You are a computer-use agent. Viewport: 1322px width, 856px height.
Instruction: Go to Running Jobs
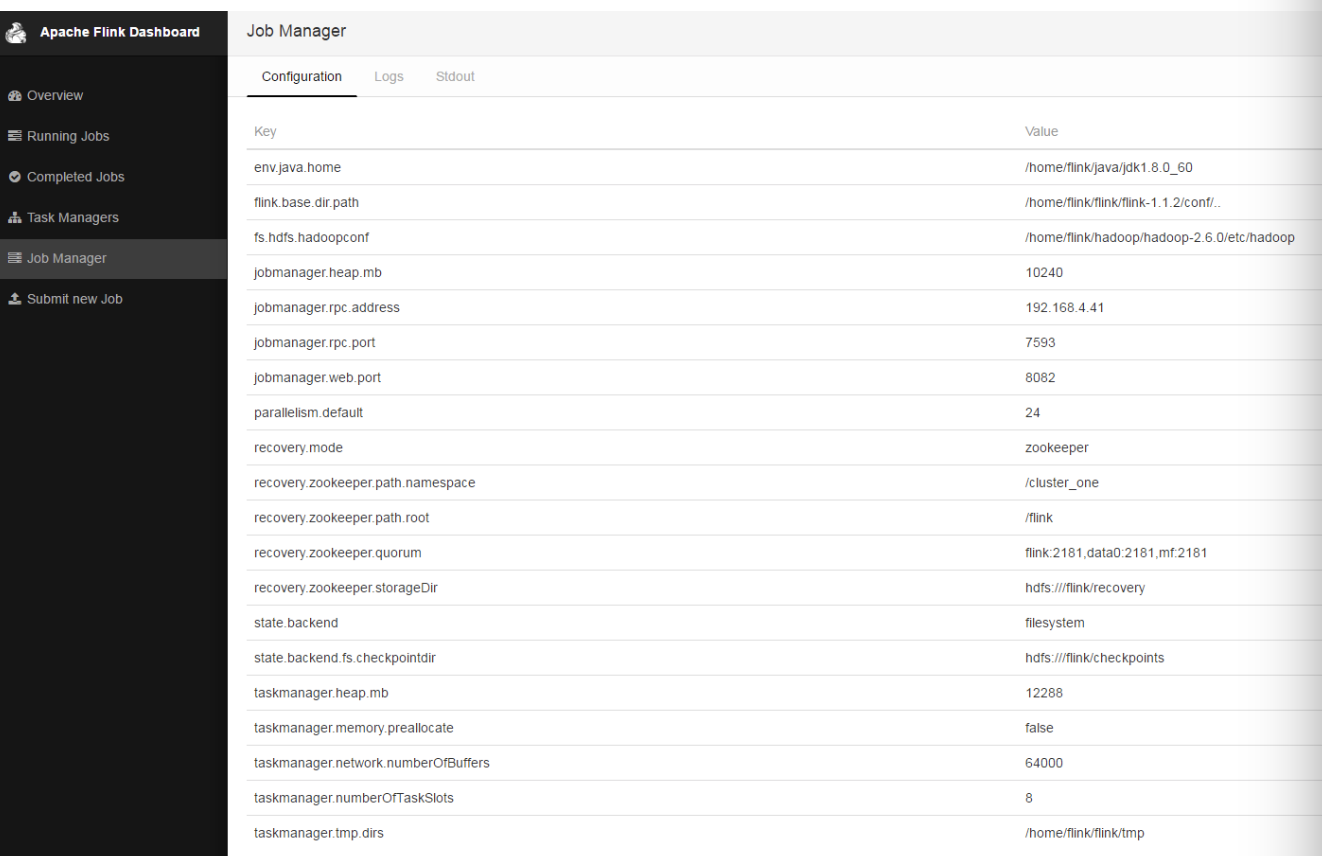[x=68, y=136]
